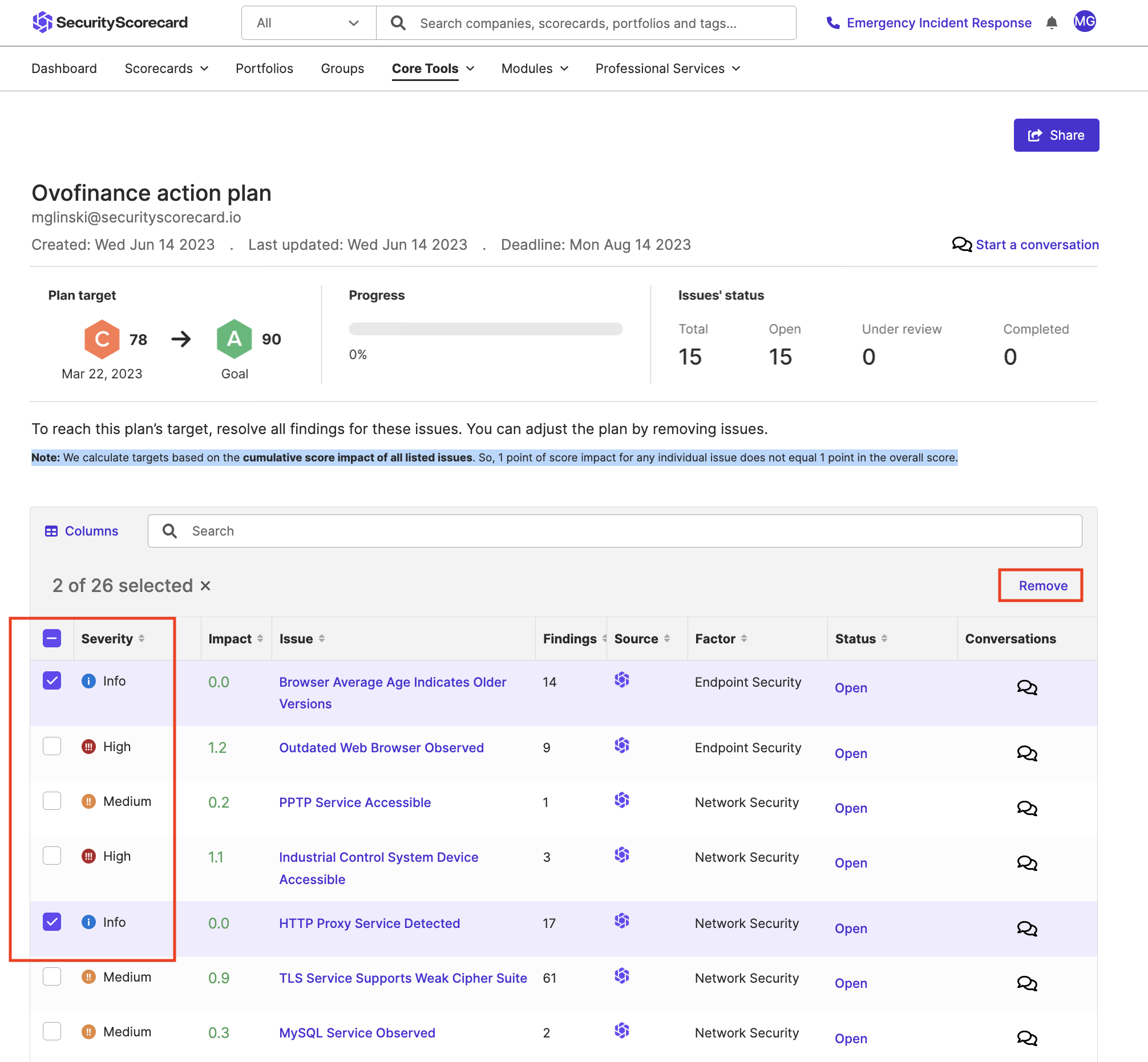The image size is (1148, 1062).
Task: Click the C grade hexagon badge
Action: pyautogui.click(x=102, y=339)
